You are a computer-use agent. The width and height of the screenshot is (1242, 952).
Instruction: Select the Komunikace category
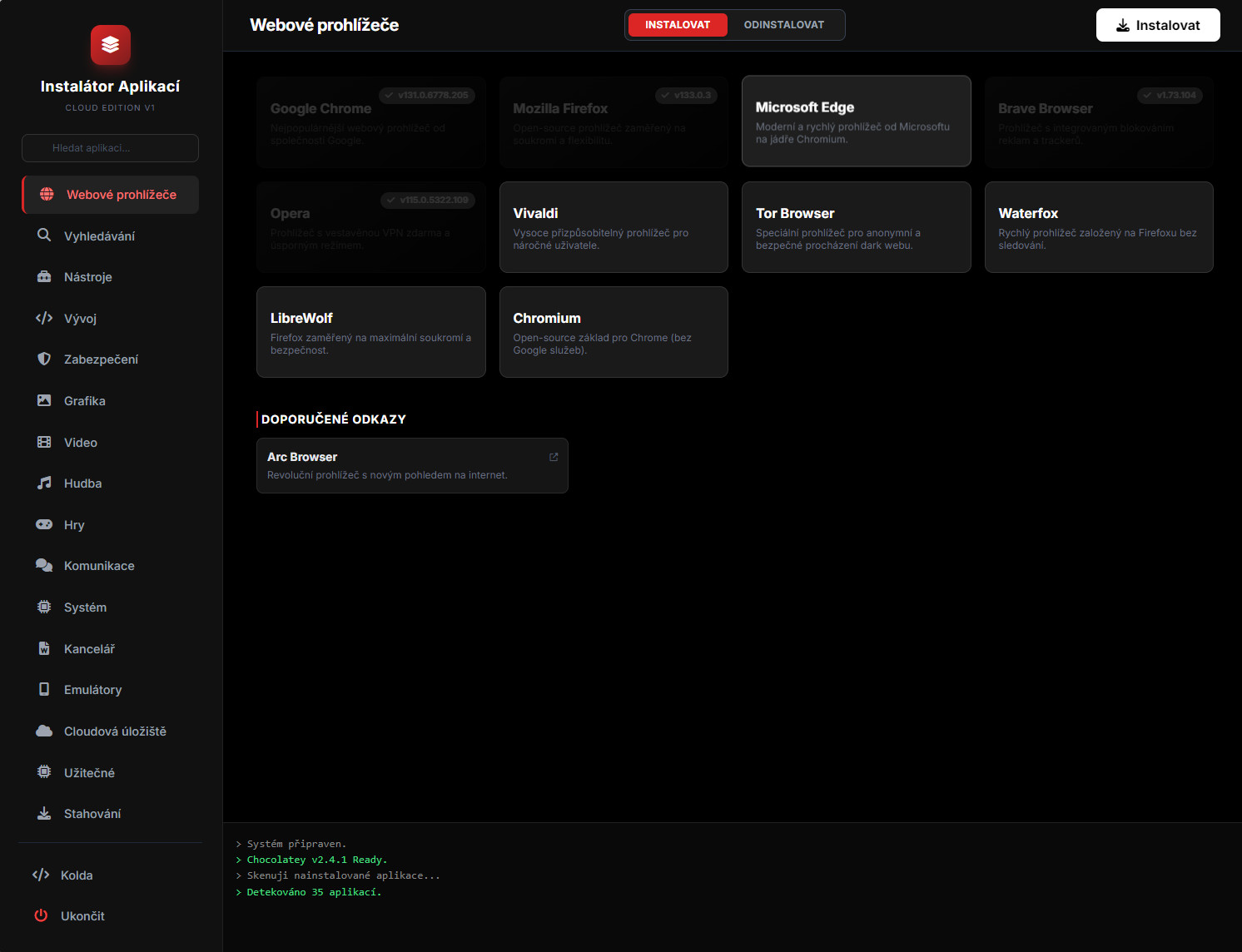pos(110,566)
